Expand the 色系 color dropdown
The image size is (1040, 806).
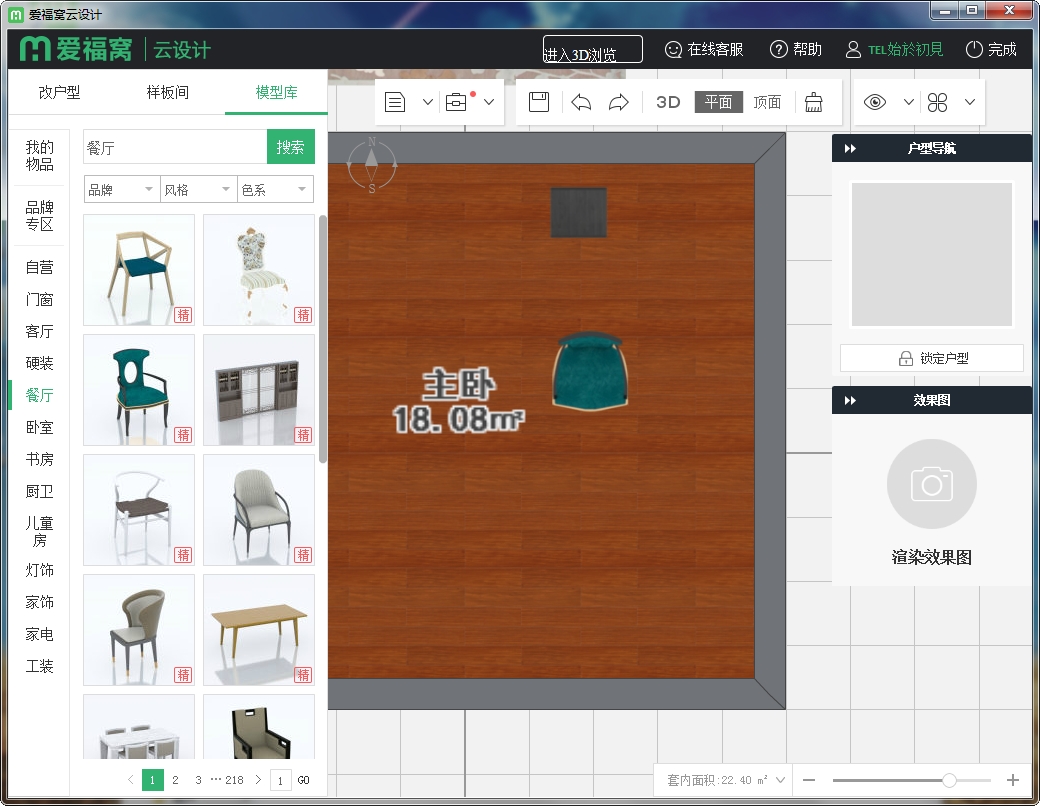[x=275, y=189]
